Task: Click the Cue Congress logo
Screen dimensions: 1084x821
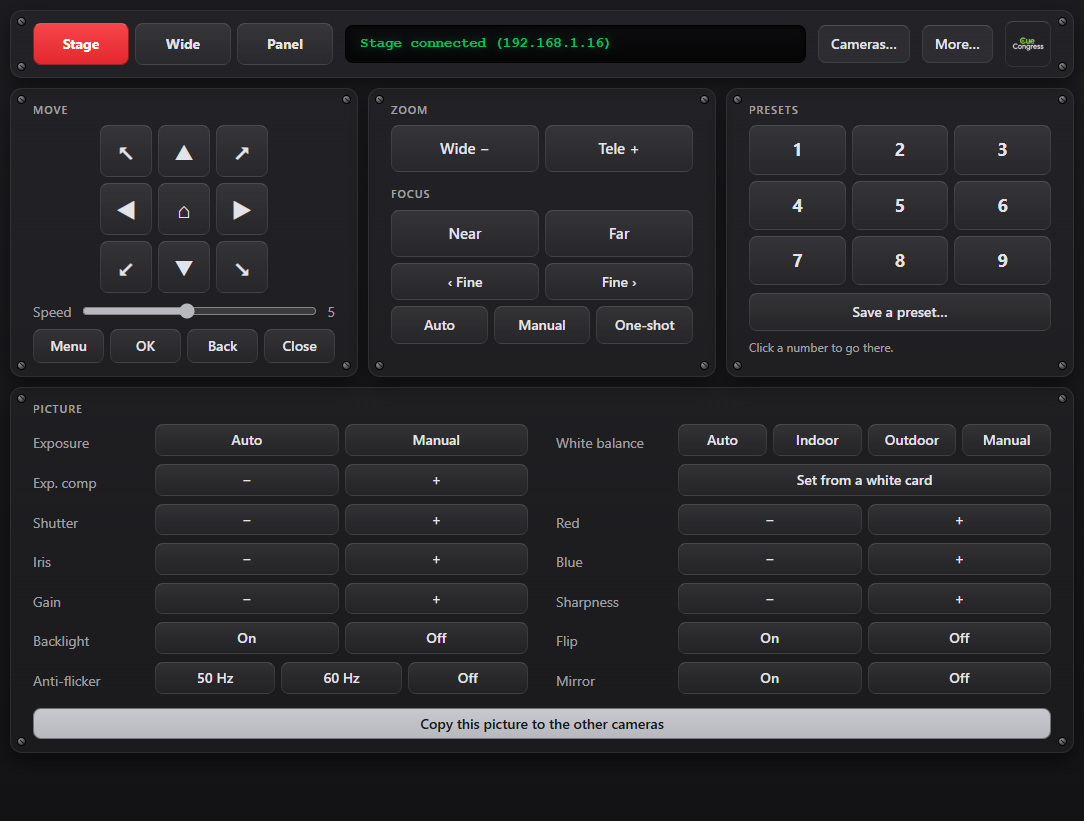Action: [1028, 44]
